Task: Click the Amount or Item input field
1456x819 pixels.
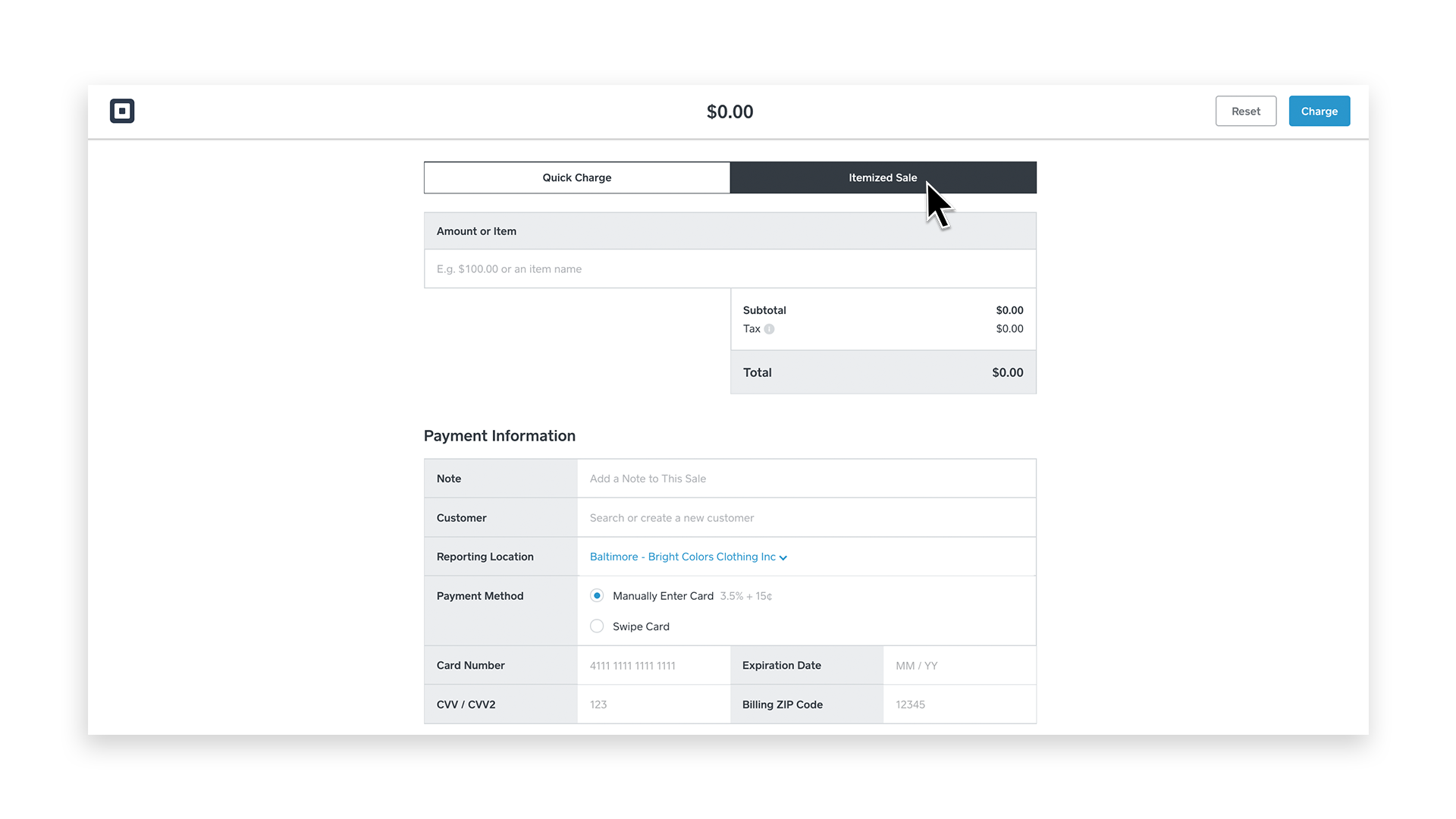Action: pyautogui.click(x=730, y=269)
